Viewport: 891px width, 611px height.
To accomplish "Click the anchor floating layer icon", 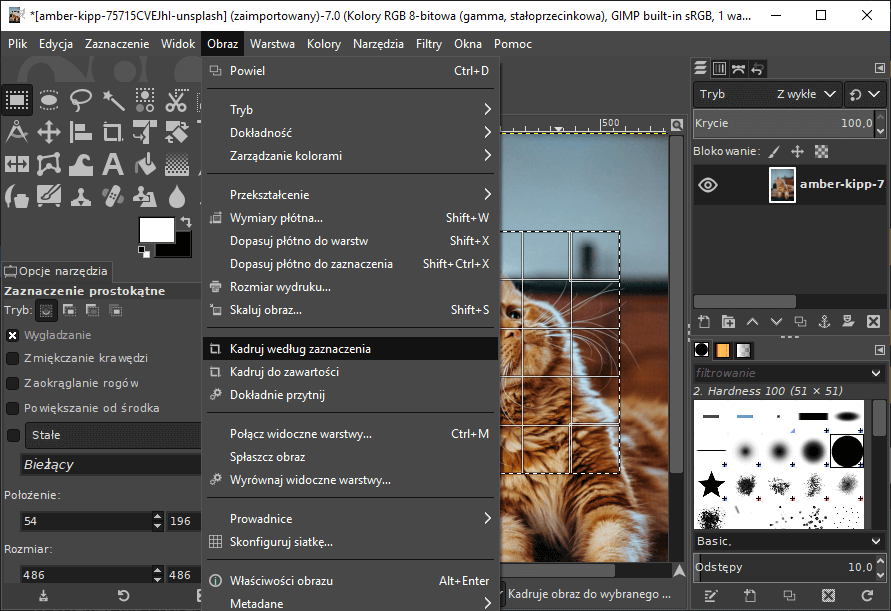I will click(x=824, y=322).
